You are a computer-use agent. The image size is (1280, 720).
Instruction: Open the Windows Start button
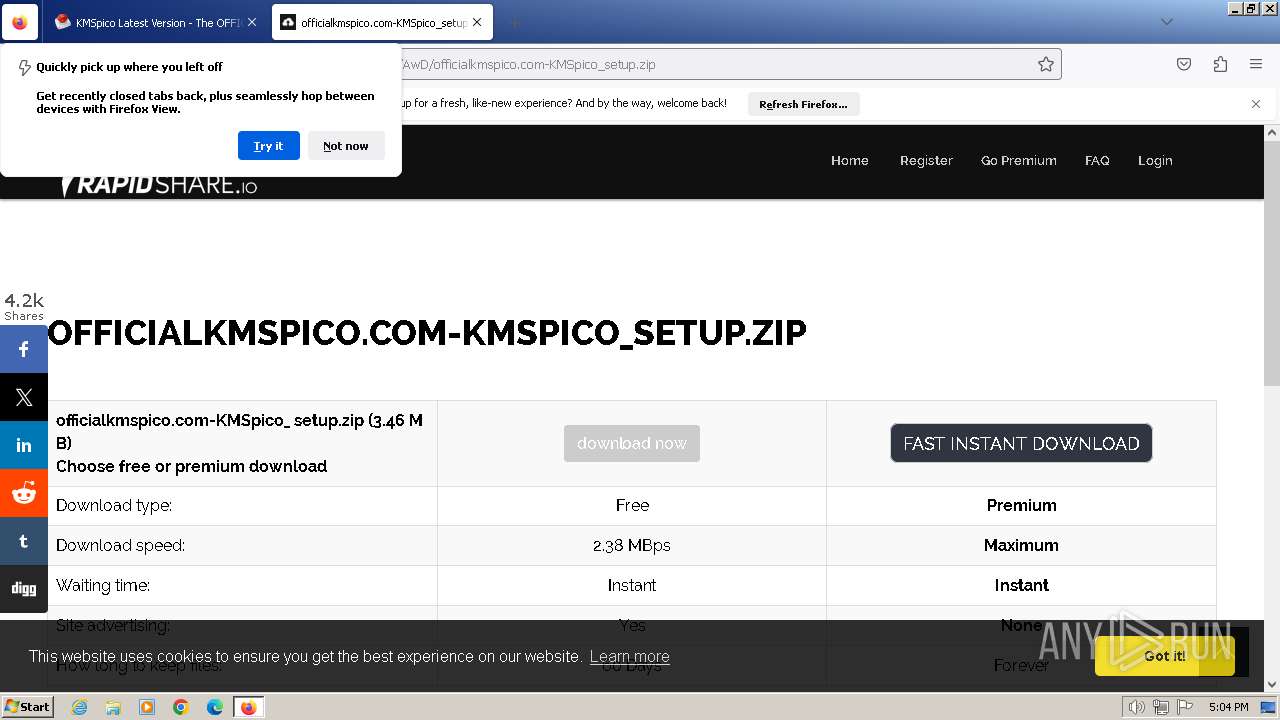point(27,706)
